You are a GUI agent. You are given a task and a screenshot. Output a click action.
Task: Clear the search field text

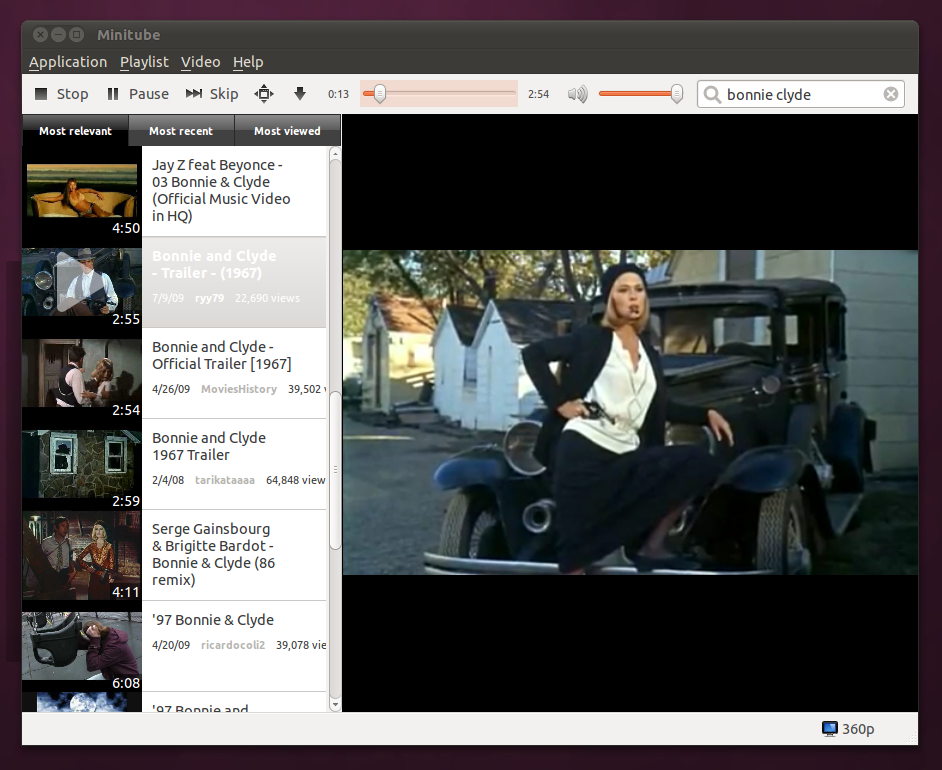[891, 94]
